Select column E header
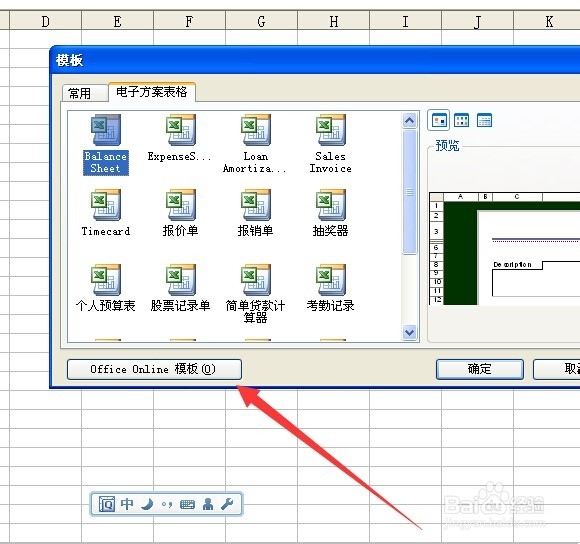580x544 pixels. point(117,22)
